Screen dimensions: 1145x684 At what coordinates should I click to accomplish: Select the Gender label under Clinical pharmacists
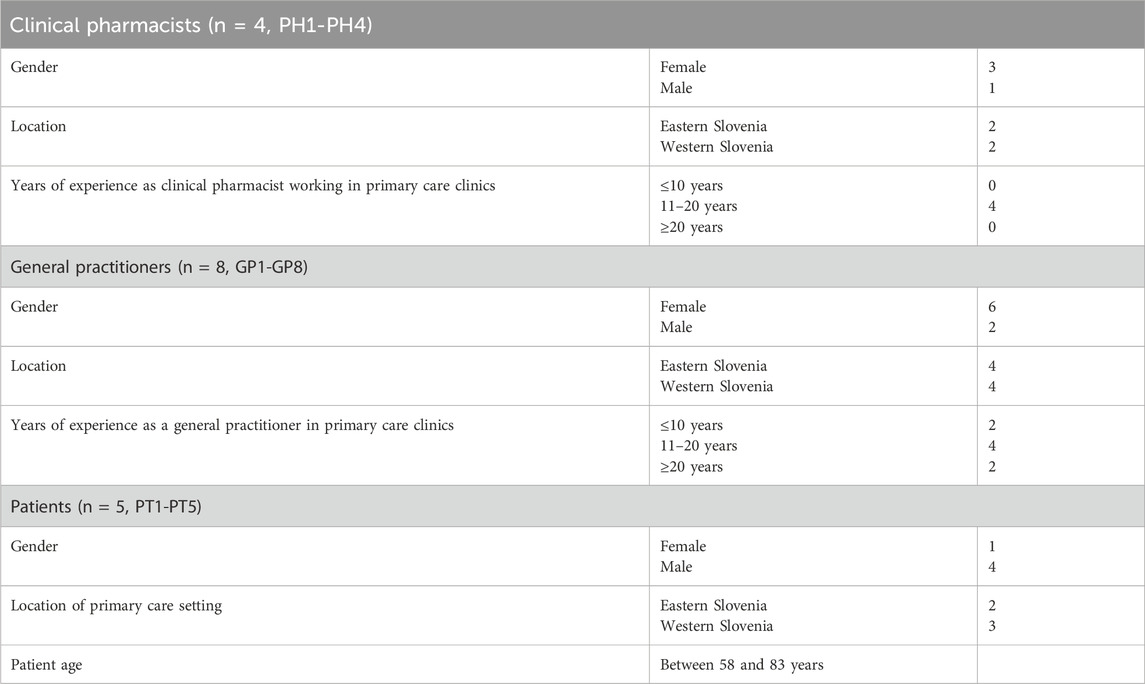35,68
